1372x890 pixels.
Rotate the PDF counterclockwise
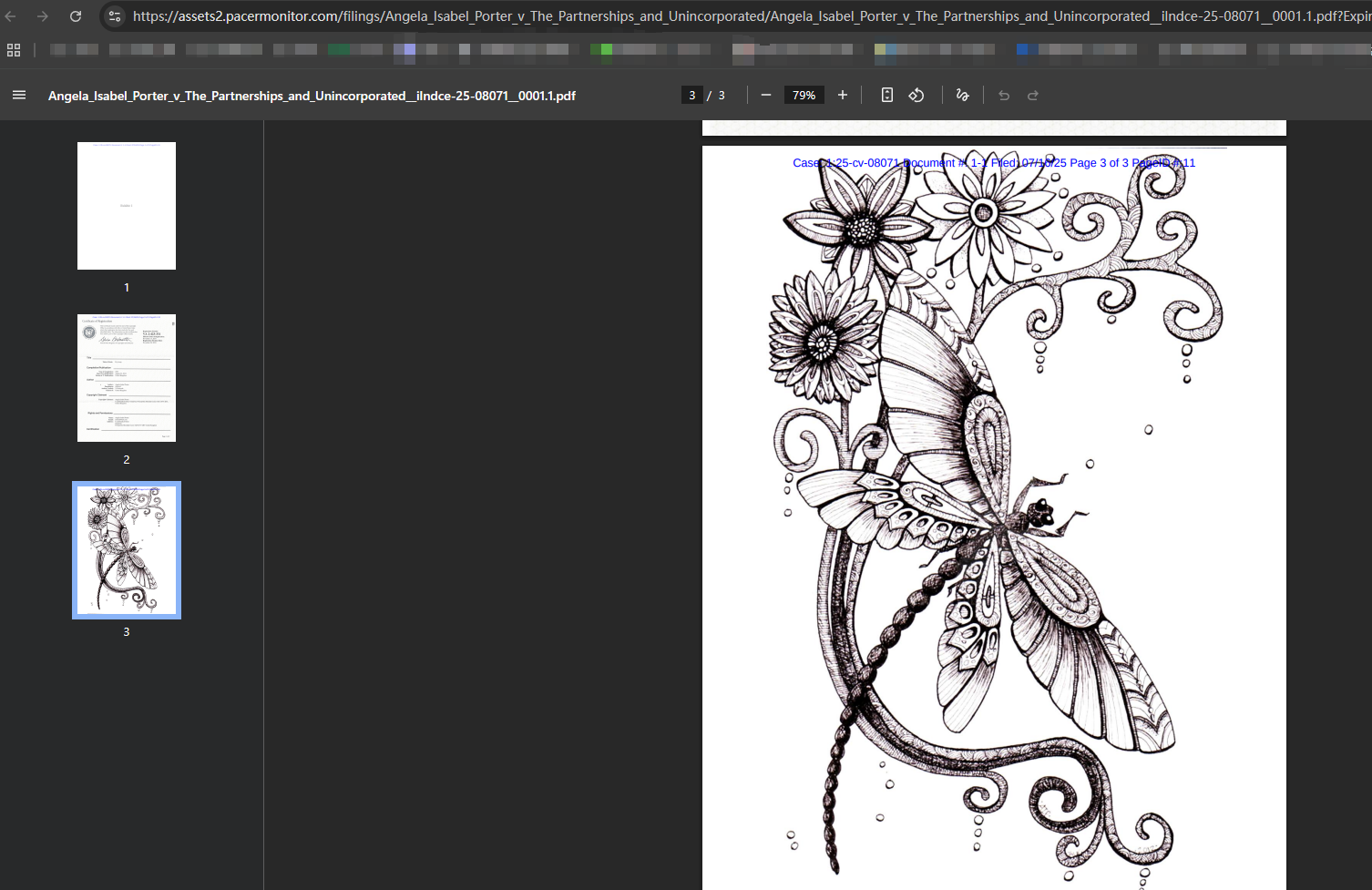916,95
